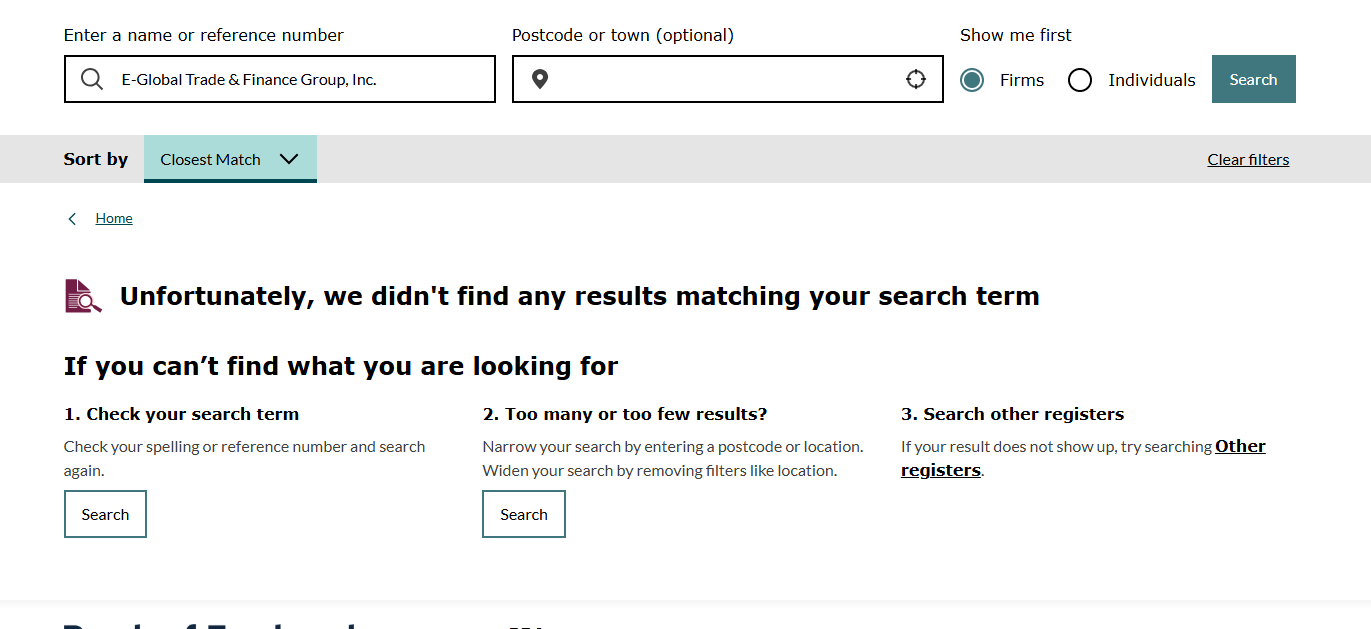The image size is (1371, 629).
Task: Go to Home breadcrumb link
Action: pos(114,219)
